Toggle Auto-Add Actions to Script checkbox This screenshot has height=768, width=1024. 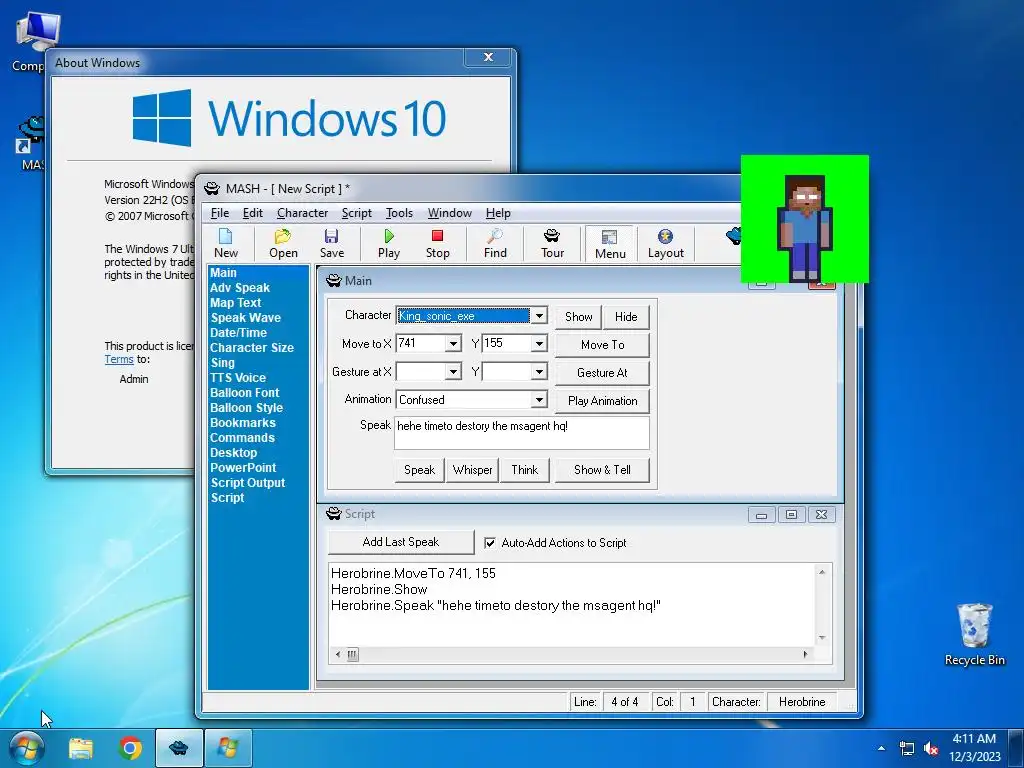click(490, 543)
